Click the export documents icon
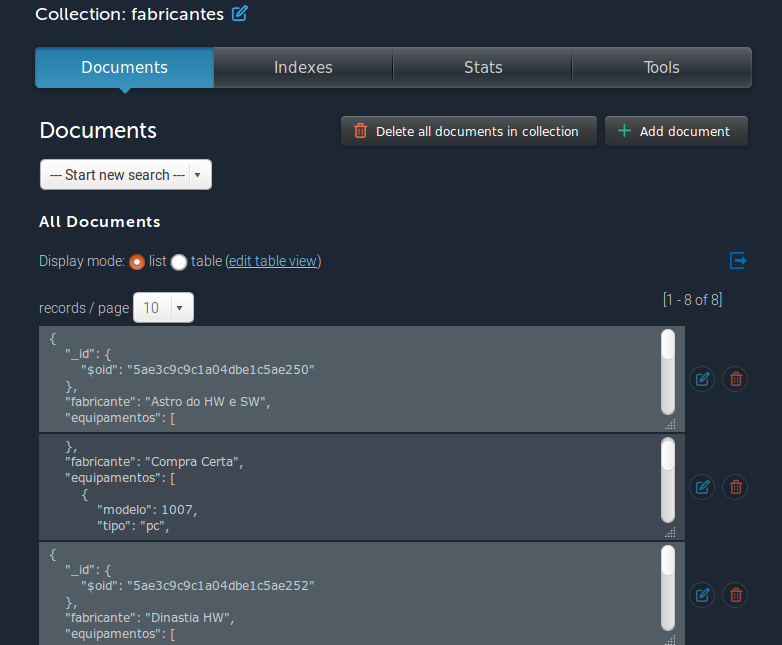The height and width of the screenshot is (645, 782). (738, 261)
